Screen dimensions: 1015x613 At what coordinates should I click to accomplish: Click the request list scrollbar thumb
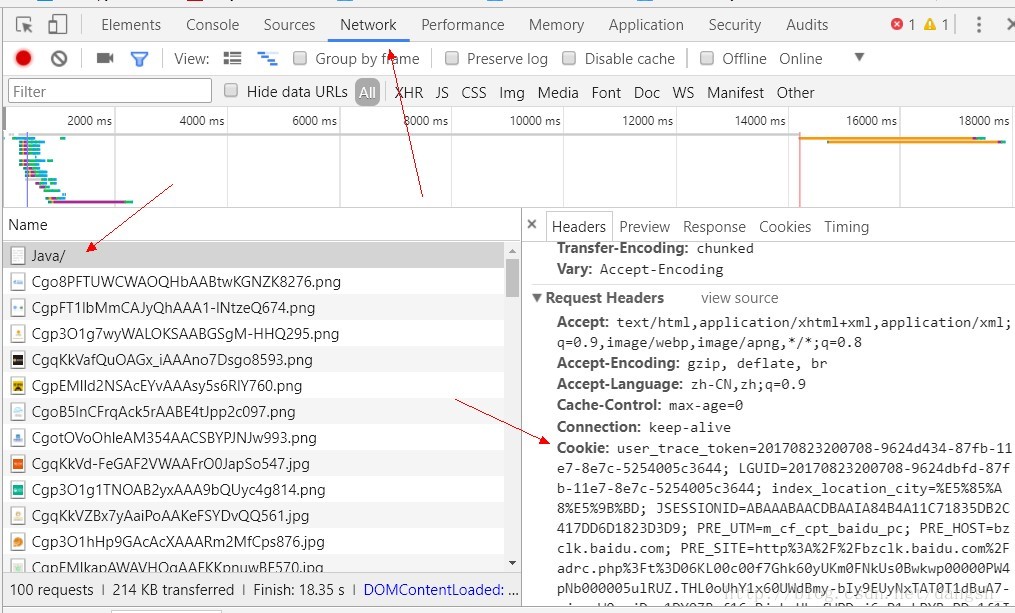tap(512, 277)
